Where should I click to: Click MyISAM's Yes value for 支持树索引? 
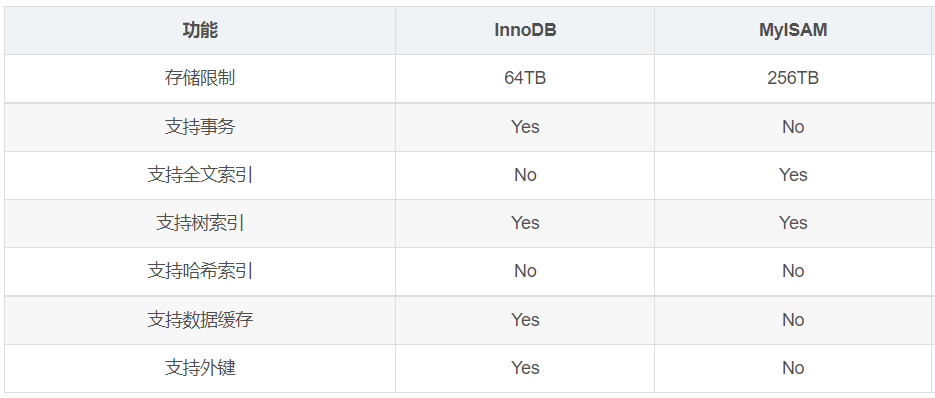(x=792, y=223)
